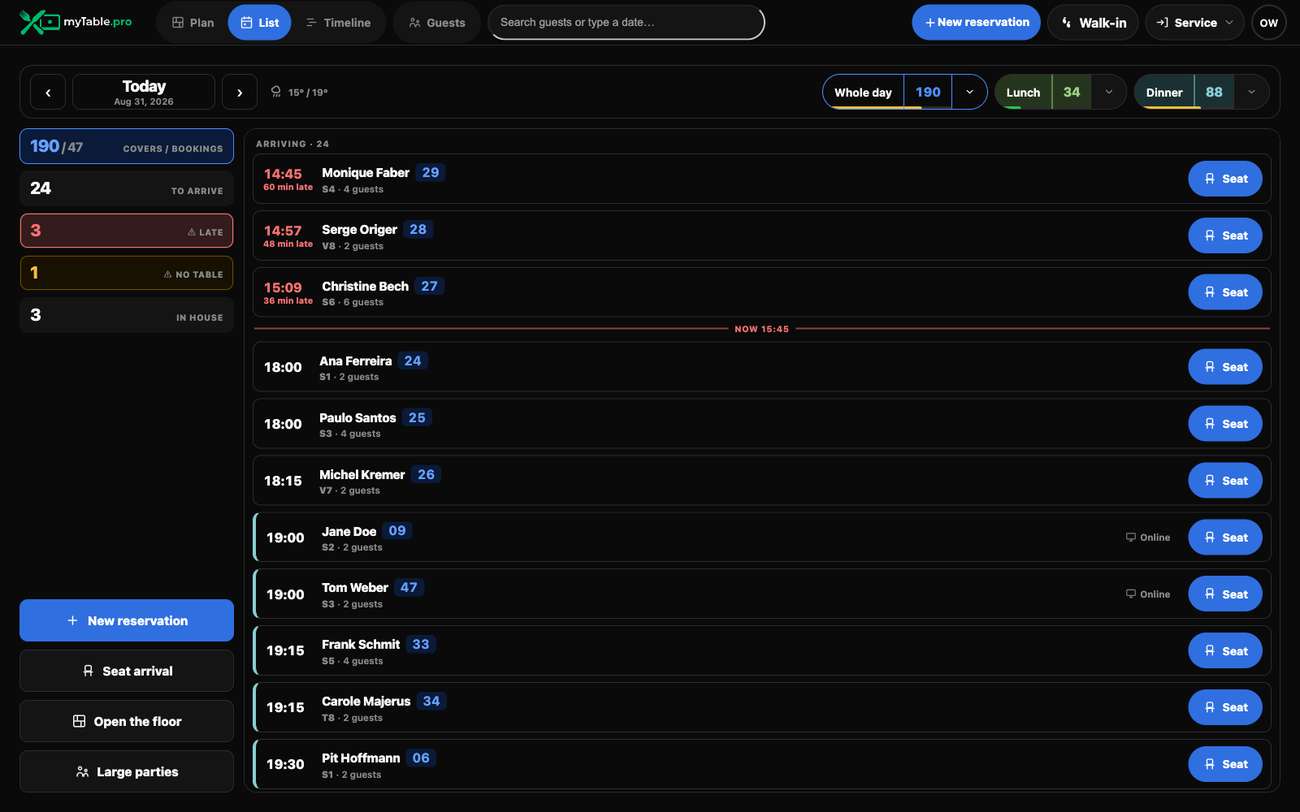Switch to List view
The image size is (1300, 812).
[260, 22]
